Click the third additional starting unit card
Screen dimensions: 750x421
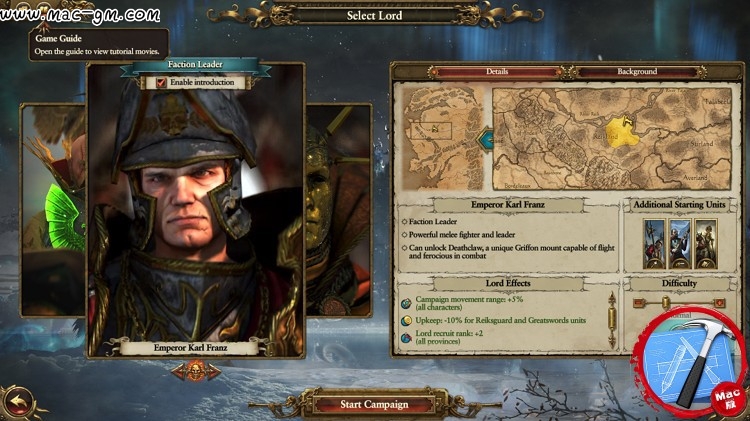tap(706, 244)
